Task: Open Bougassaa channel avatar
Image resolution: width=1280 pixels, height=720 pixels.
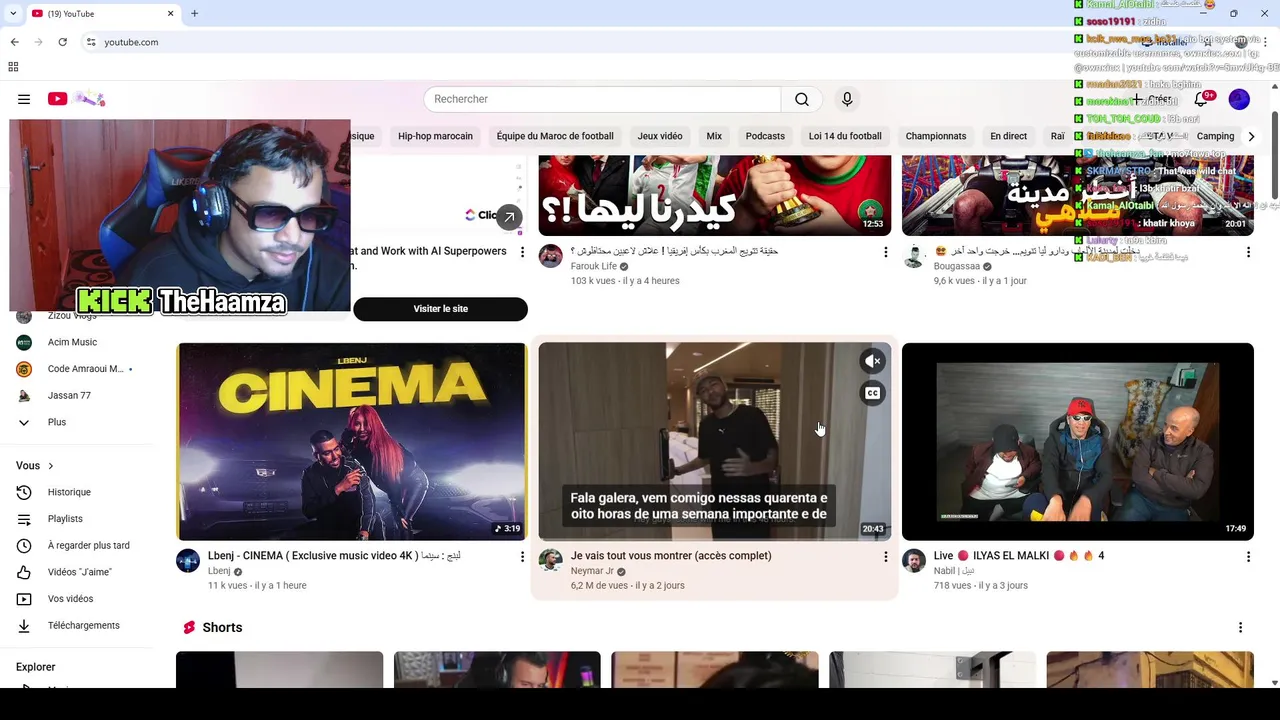Action: [913, 256]
